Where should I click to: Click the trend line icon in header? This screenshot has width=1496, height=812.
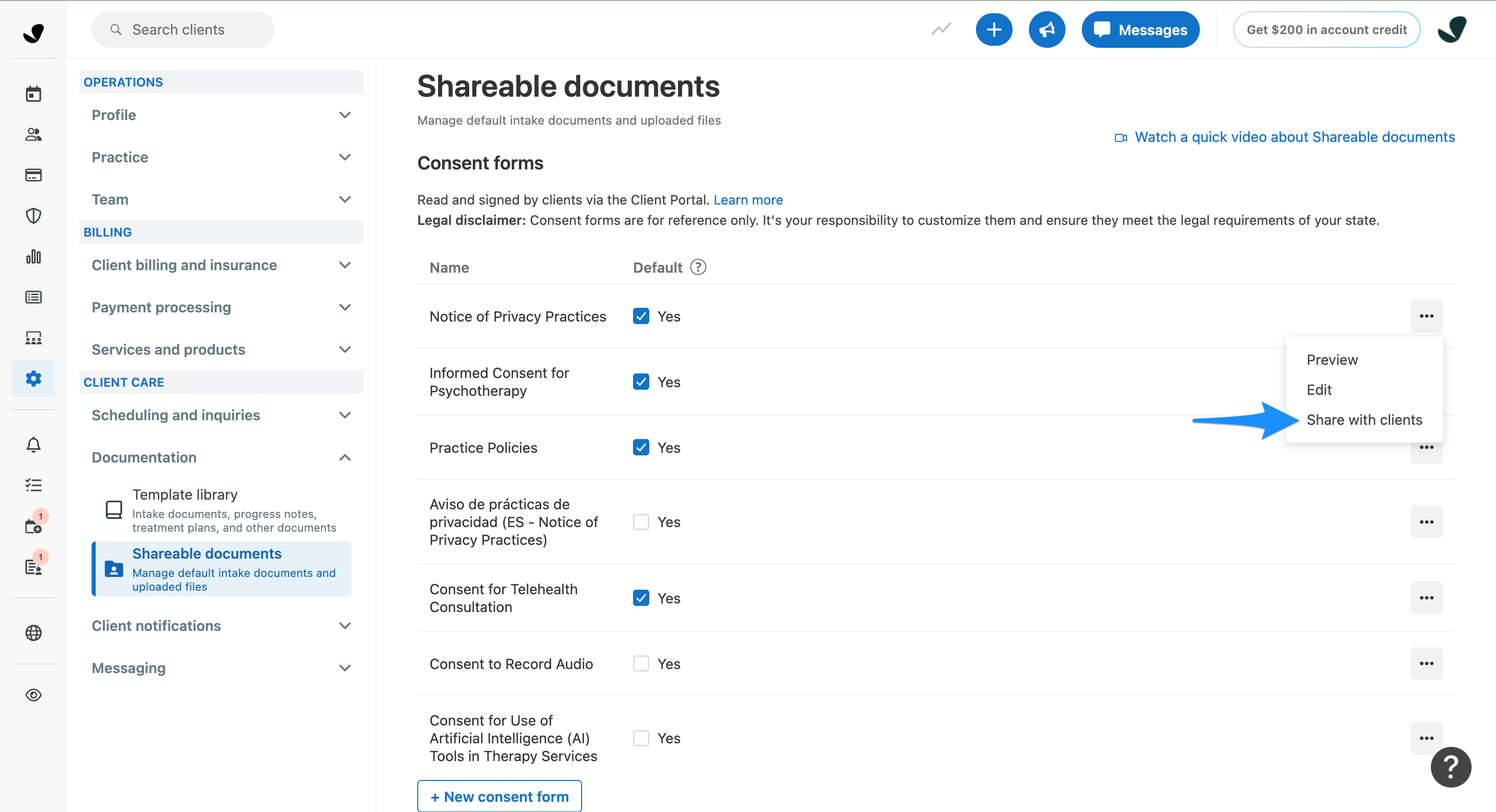pos(941,29)
